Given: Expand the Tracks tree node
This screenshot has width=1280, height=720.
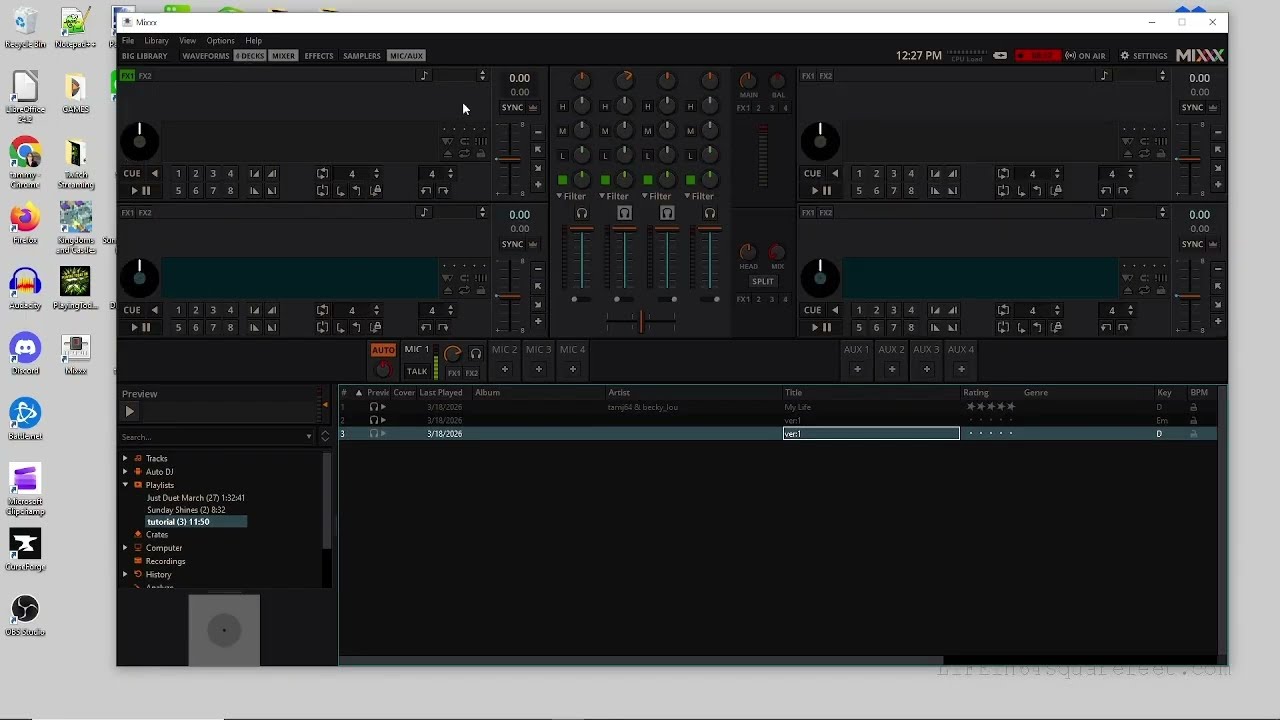Looking at the screenshot, I should (x=125, y=458).
